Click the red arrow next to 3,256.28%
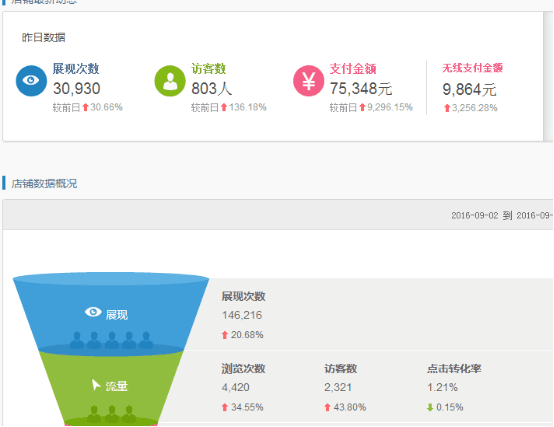554x427 pixels. pyautogui.click(x=447, y=108)
